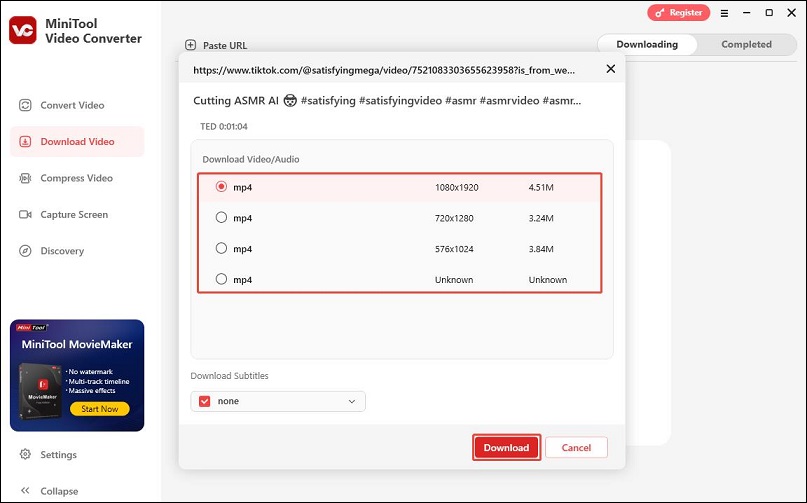
Task: Select the mp4 576x1024 radio button
Action: tap(221, 249)
